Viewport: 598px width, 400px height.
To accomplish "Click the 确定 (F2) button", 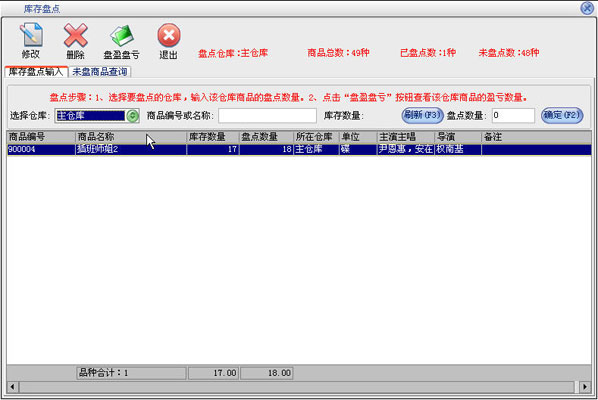I will [x=562, y=115].
